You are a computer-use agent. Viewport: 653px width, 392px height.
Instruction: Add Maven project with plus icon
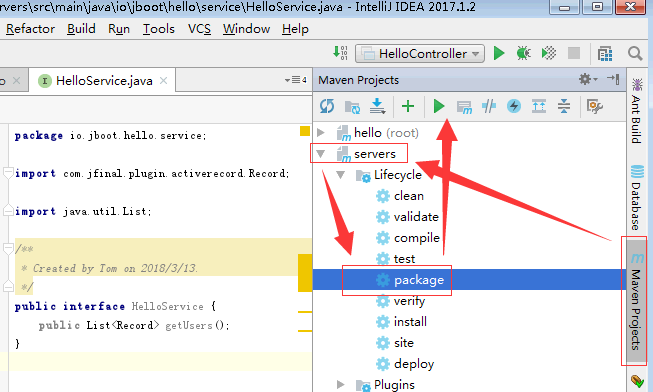pyautogui.click(x=408, y=106)
